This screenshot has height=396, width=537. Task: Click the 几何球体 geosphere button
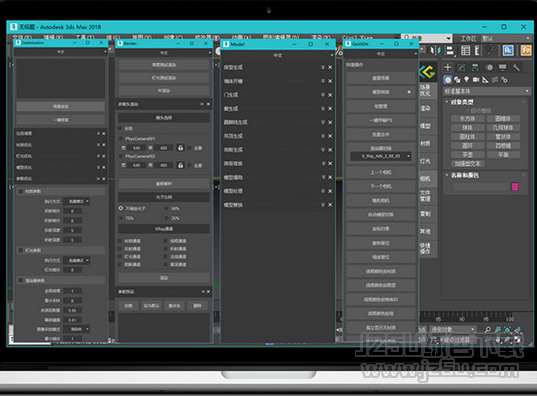(503, 127)
